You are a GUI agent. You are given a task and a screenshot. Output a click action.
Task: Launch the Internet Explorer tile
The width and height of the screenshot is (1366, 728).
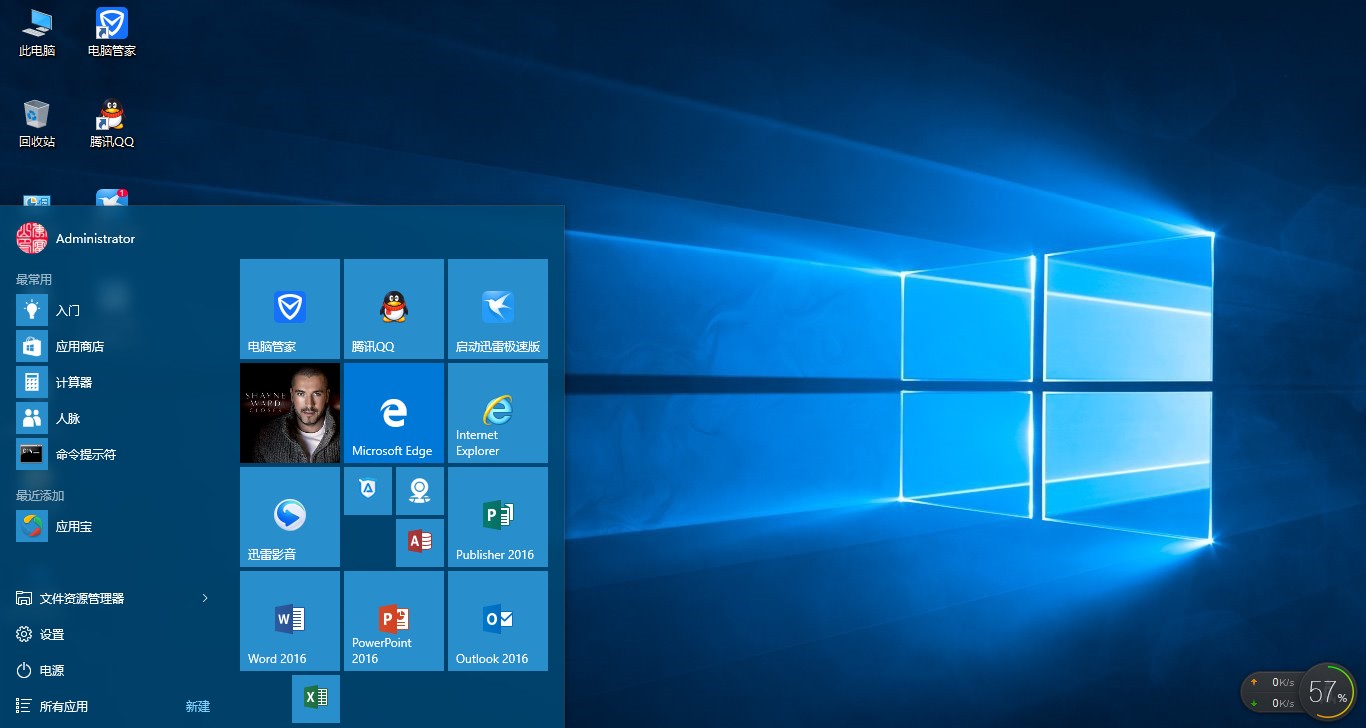(x=498, y=413)
